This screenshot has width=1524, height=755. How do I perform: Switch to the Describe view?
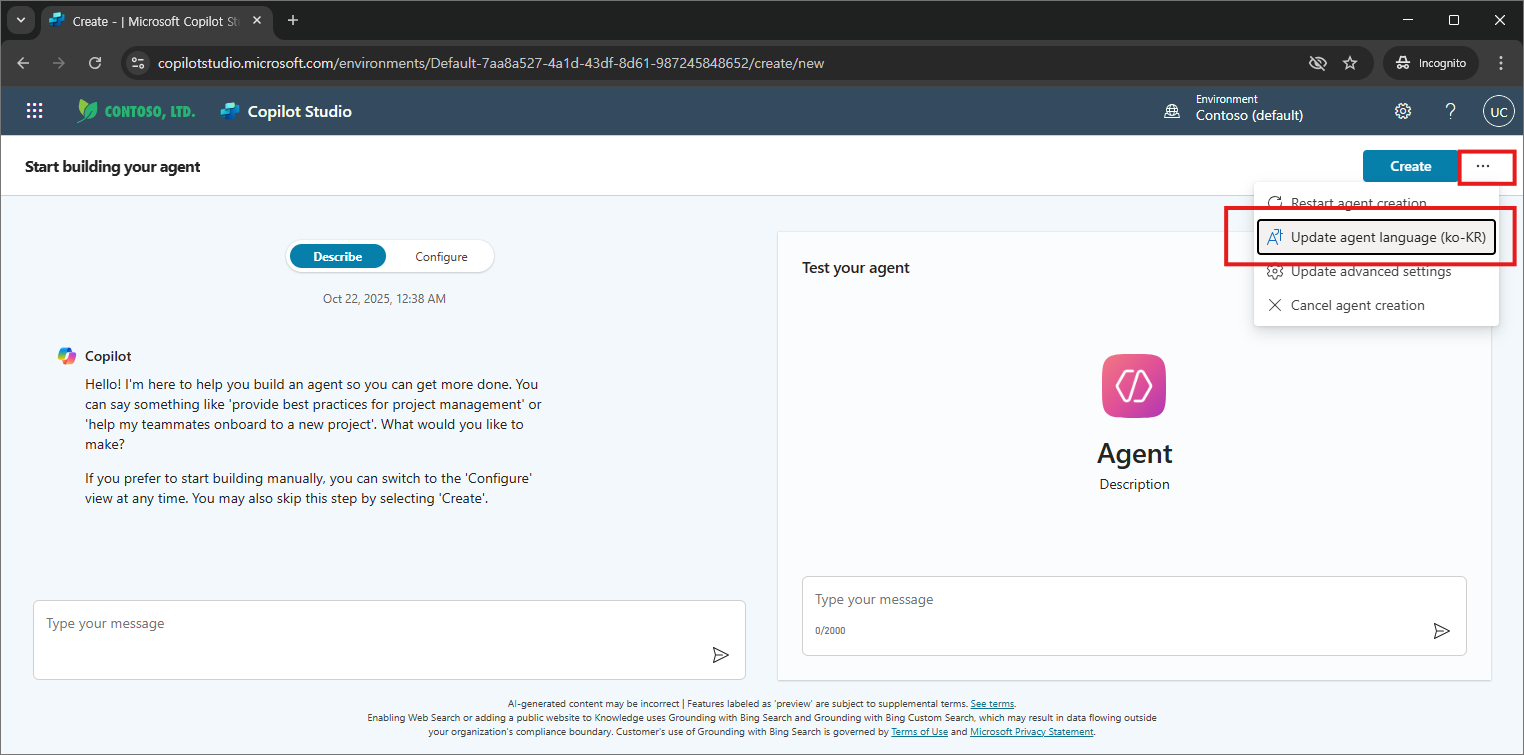(x=338, y=257)
